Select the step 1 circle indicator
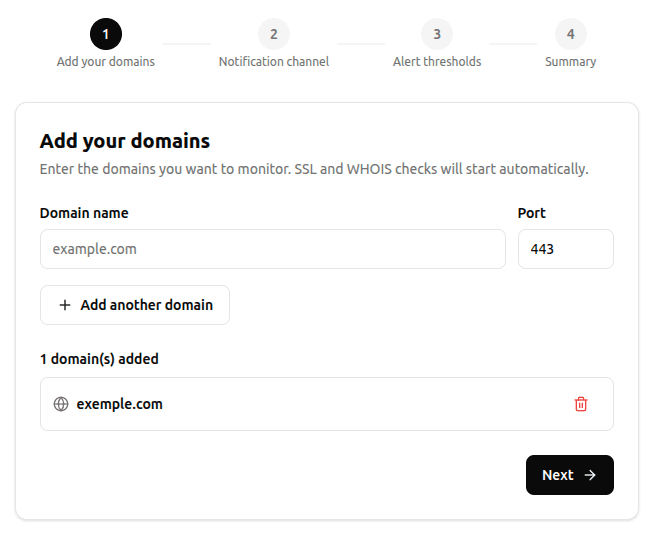The image size is (652, 534). [x=106, y=34]
